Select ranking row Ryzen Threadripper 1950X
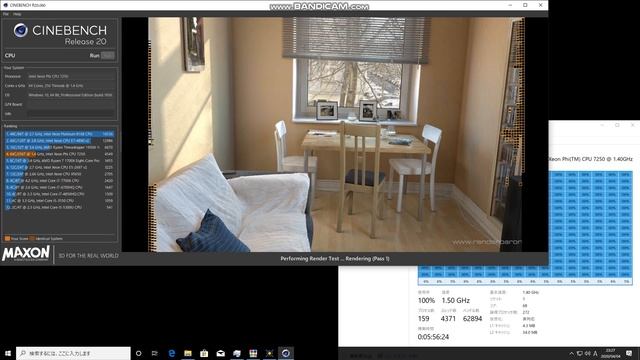The height and width of the screenshot is (360, 640). click(x=60, y=147)
